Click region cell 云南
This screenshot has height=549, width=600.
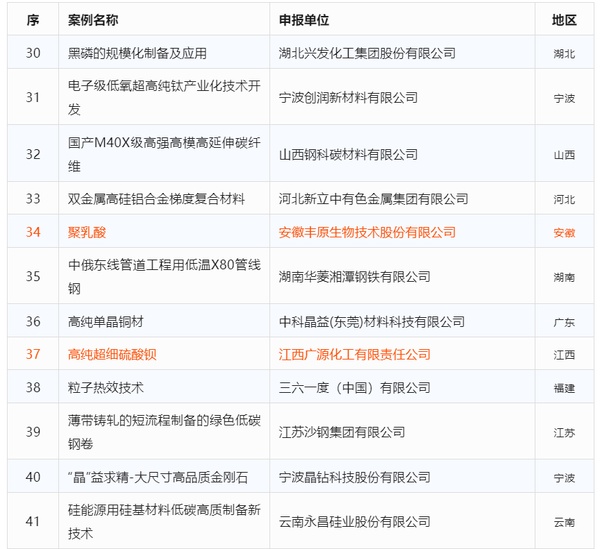coord(564,522)
